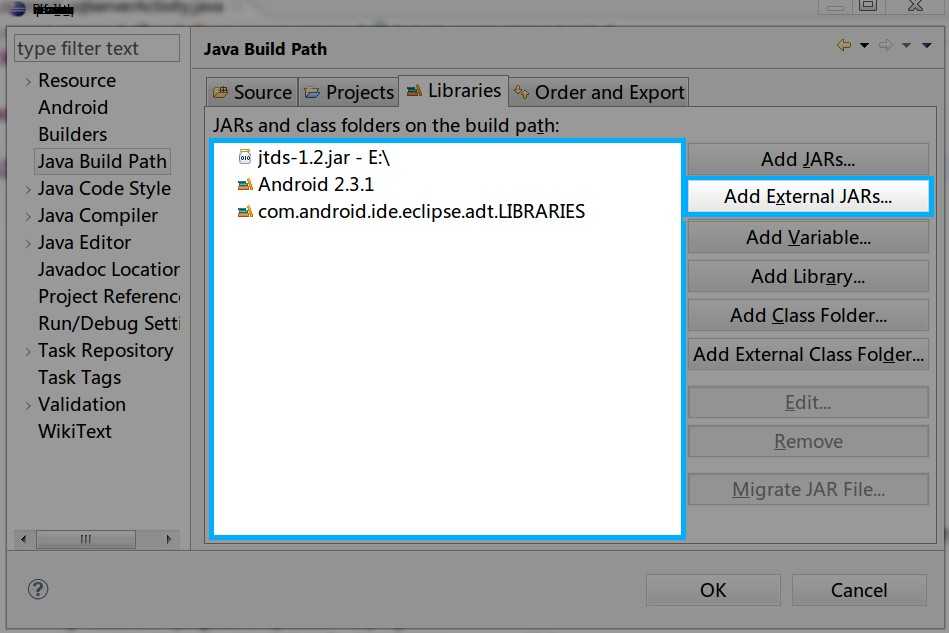This screenshot has height=633, width=949.
Task: Expand the Java Compiler node
Action: (x=28, y=216)
